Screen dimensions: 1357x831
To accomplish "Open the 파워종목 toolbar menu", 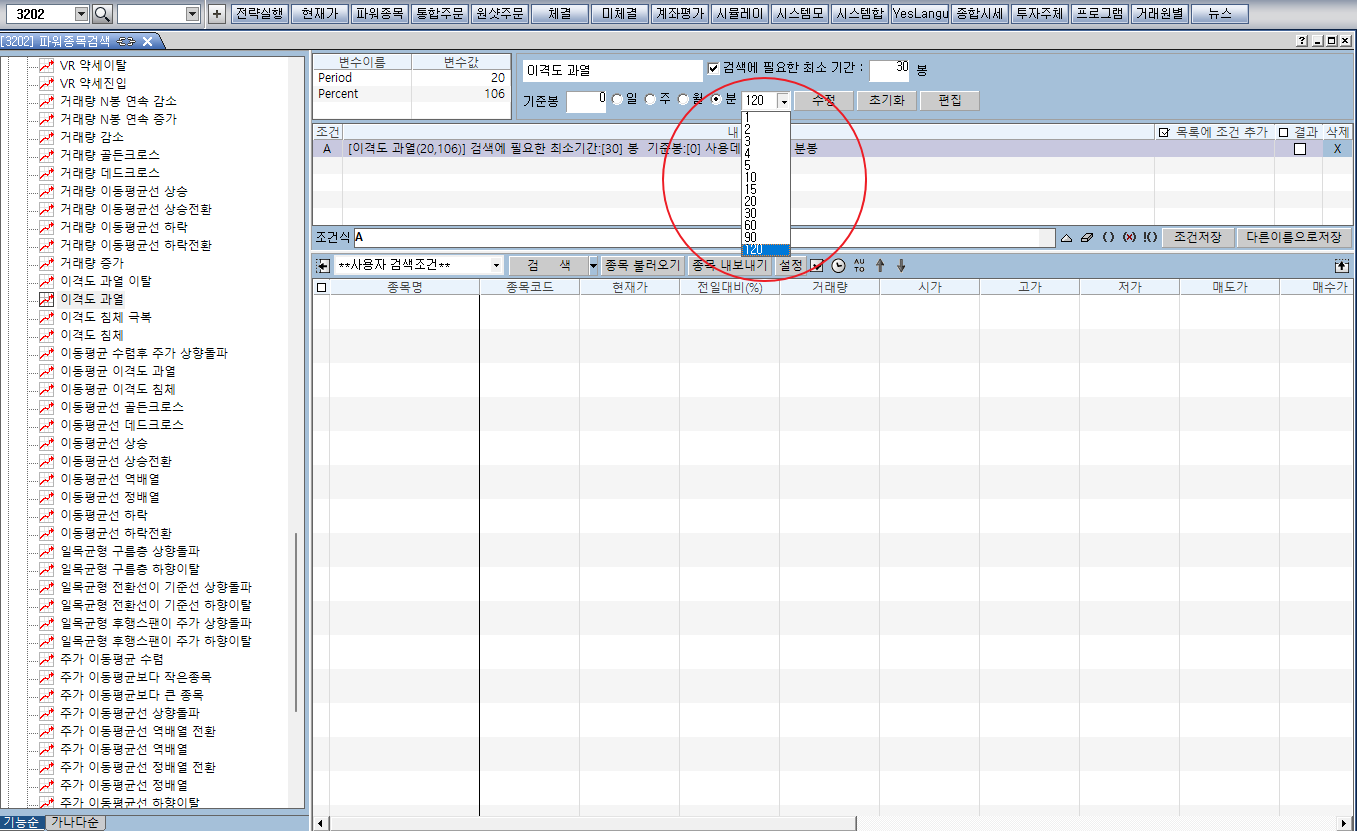I will tap(380, 14).
